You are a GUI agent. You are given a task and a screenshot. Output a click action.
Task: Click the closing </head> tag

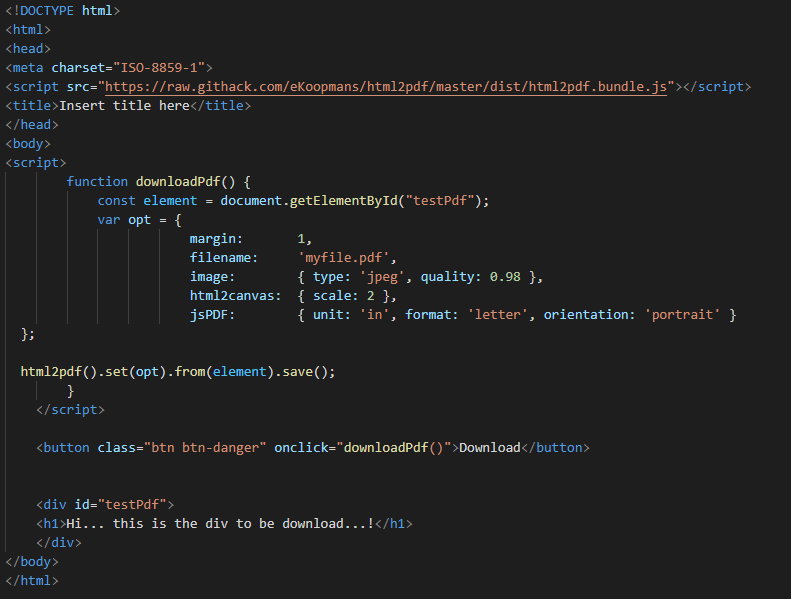click(32, 125)
